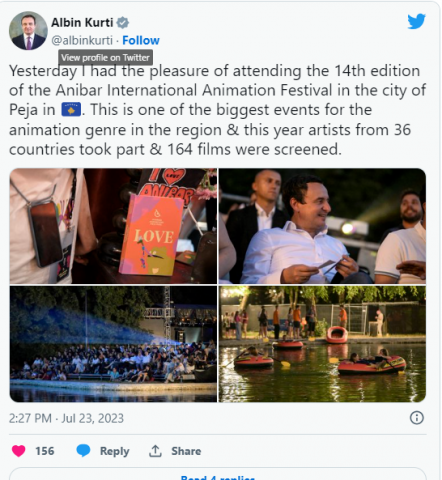Open the LOVE booklet photo
This screenshot has width=442, height=480.
113,226
